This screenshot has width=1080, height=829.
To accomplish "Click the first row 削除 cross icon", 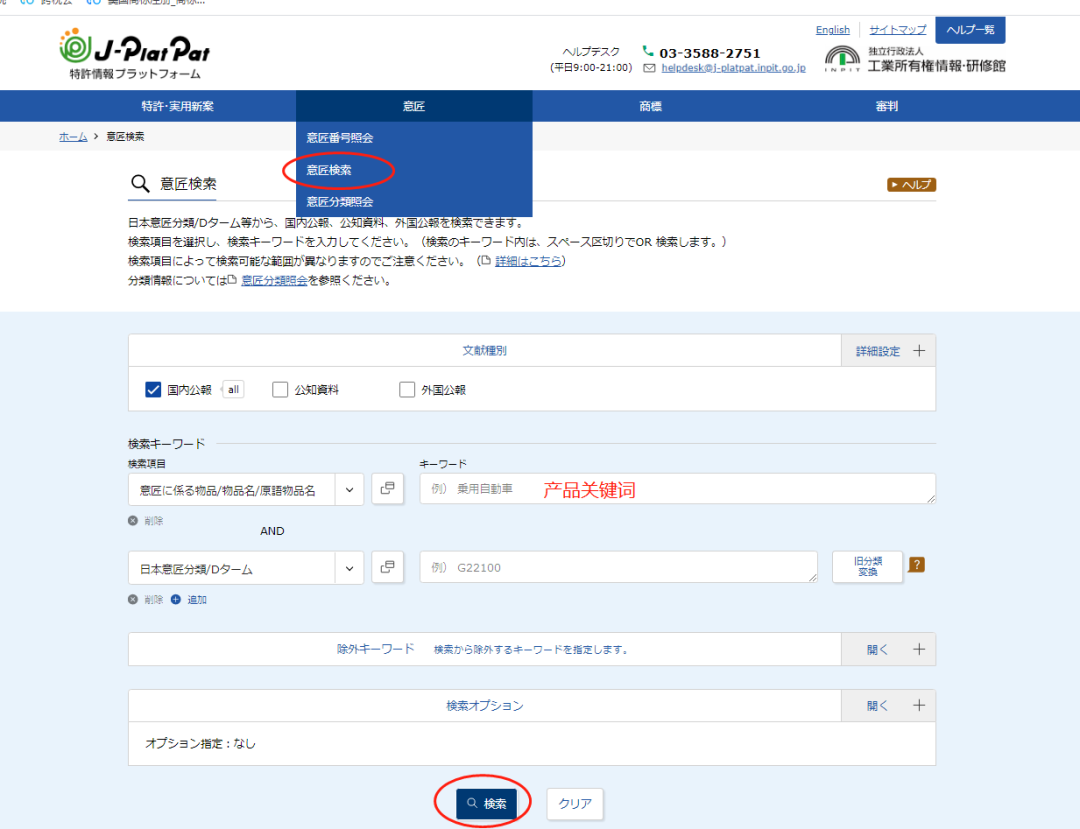I will pyautogui.click(x=133, y=521).
